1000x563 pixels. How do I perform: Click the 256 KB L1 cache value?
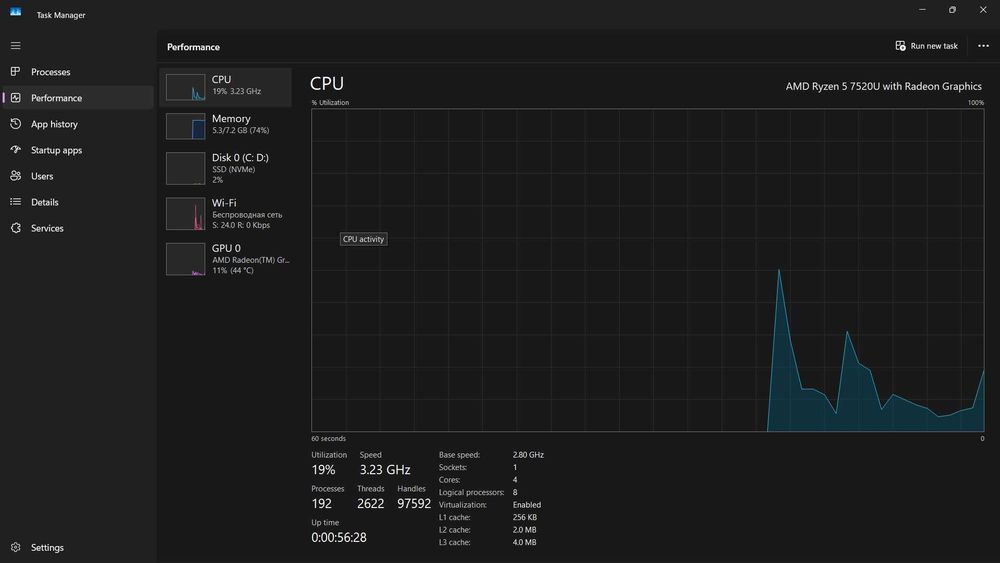[x=525, y=517]
